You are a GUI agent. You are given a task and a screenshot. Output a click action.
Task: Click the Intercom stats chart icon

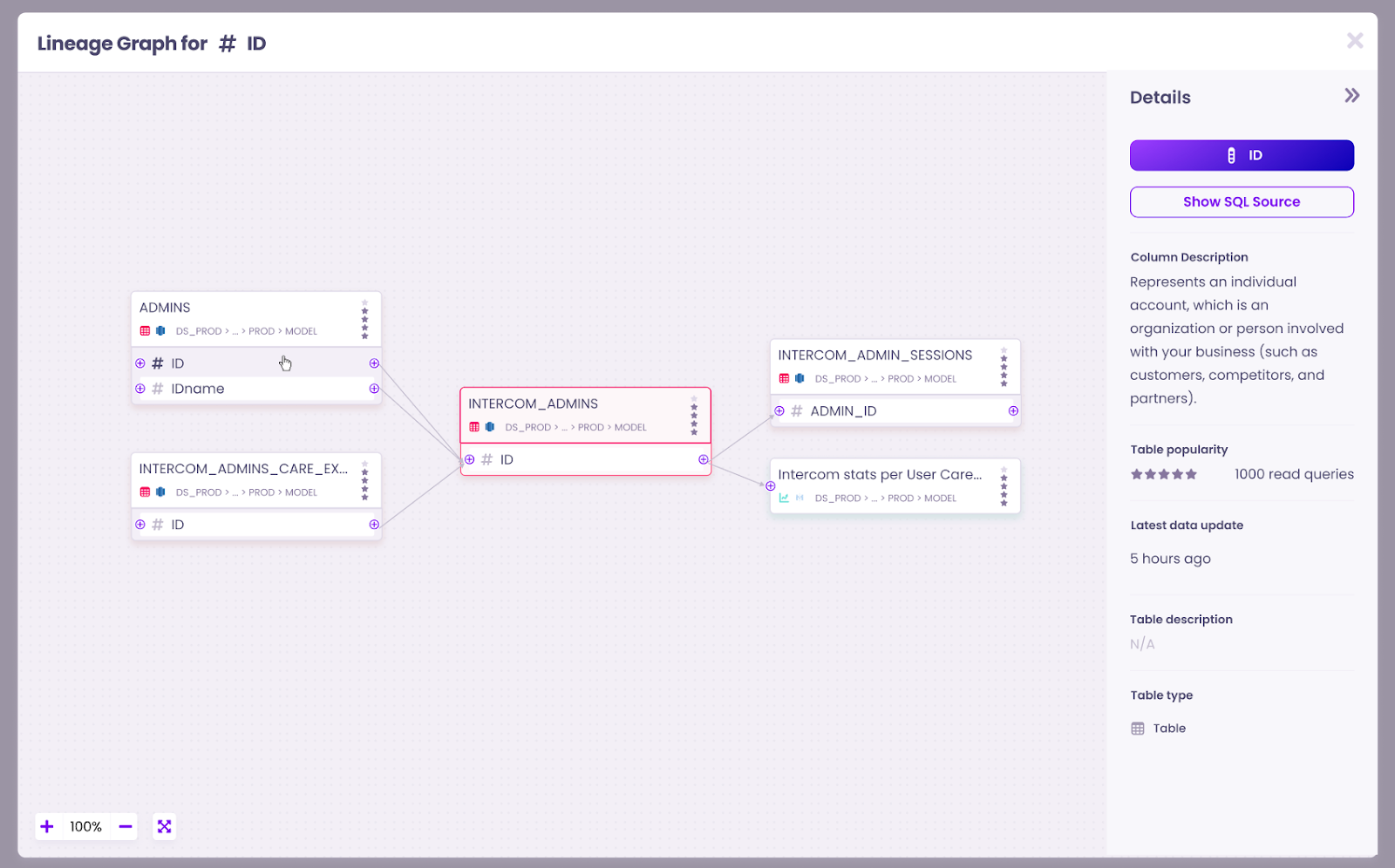click(x=784, y=498)
